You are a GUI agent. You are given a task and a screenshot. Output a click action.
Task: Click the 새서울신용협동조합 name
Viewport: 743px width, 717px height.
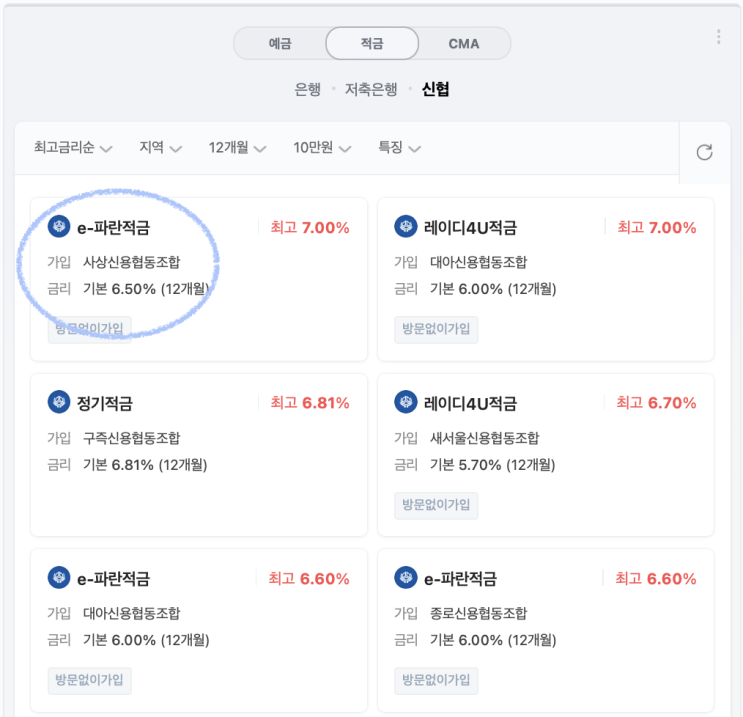pos(485,438)
